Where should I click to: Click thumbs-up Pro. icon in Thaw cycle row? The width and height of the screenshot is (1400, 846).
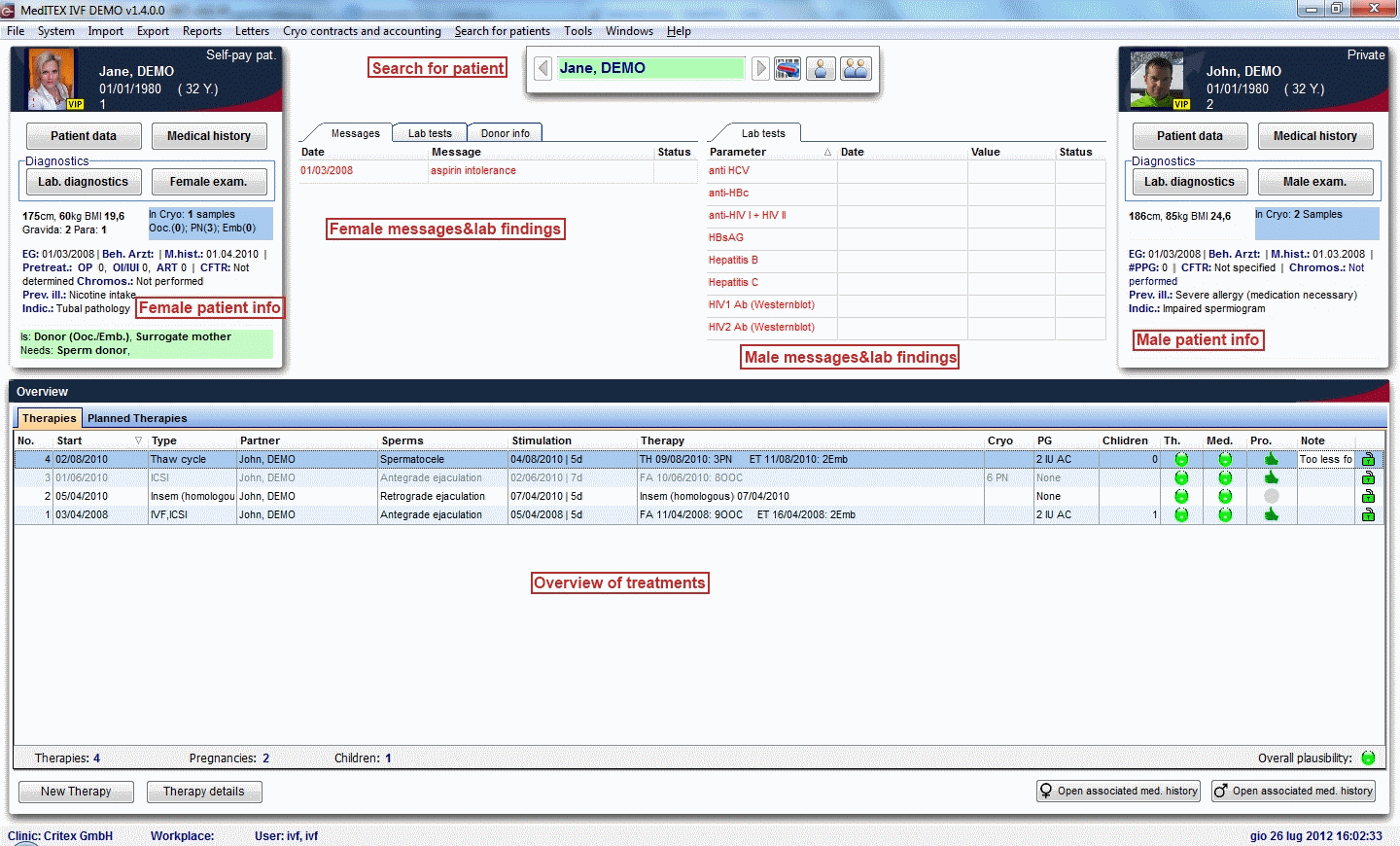tap(1271, 459)
